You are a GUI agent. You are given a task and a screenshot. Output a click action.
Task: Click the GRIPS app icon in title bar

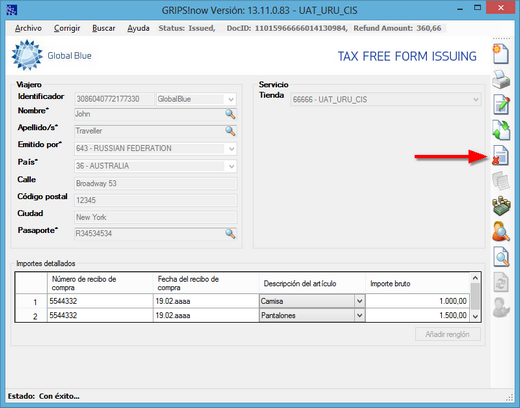coord(12,10)
